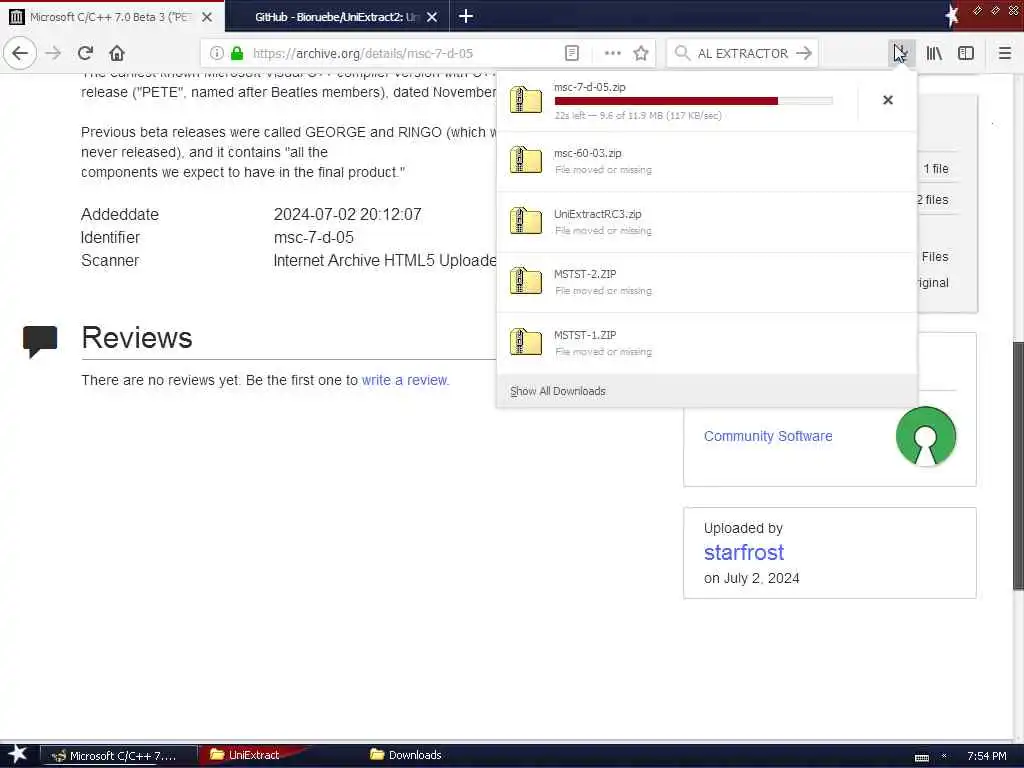Open the browser home page
The height and width of the screenshot is (768, 1024).
pos(117,53)
